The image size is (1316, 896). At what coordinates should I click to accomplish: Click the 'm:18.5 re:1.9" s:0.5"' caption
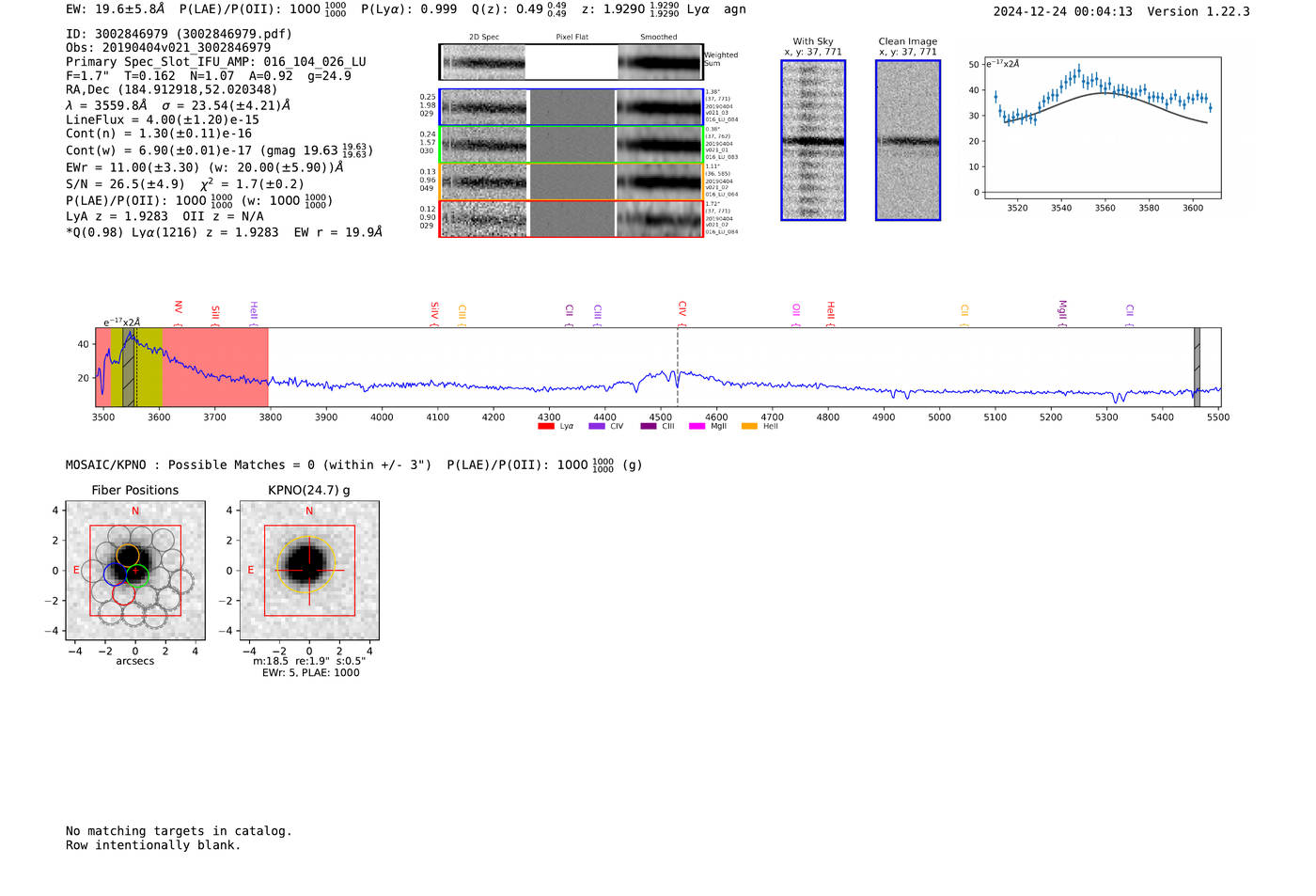[x=309, y=662]
